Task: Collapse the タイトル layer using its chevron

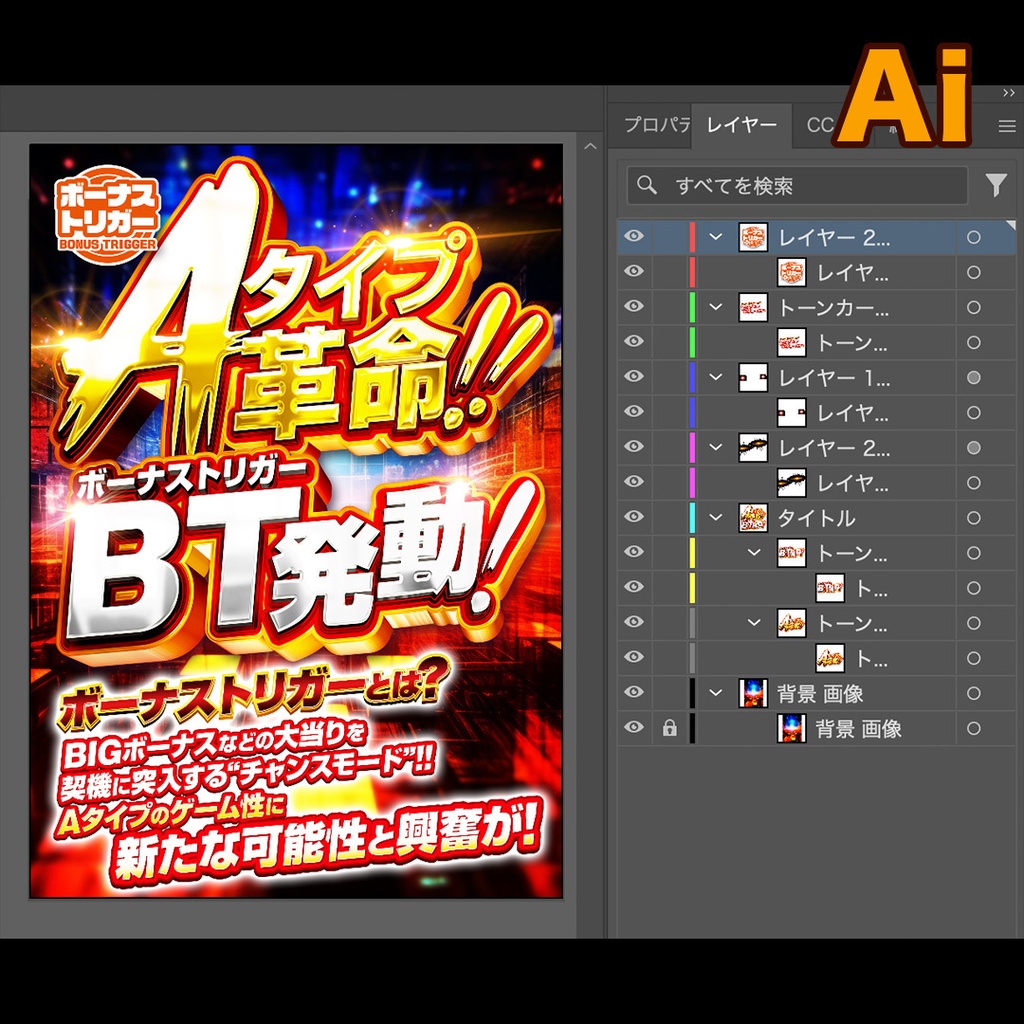Action: [x=713, y=518]
